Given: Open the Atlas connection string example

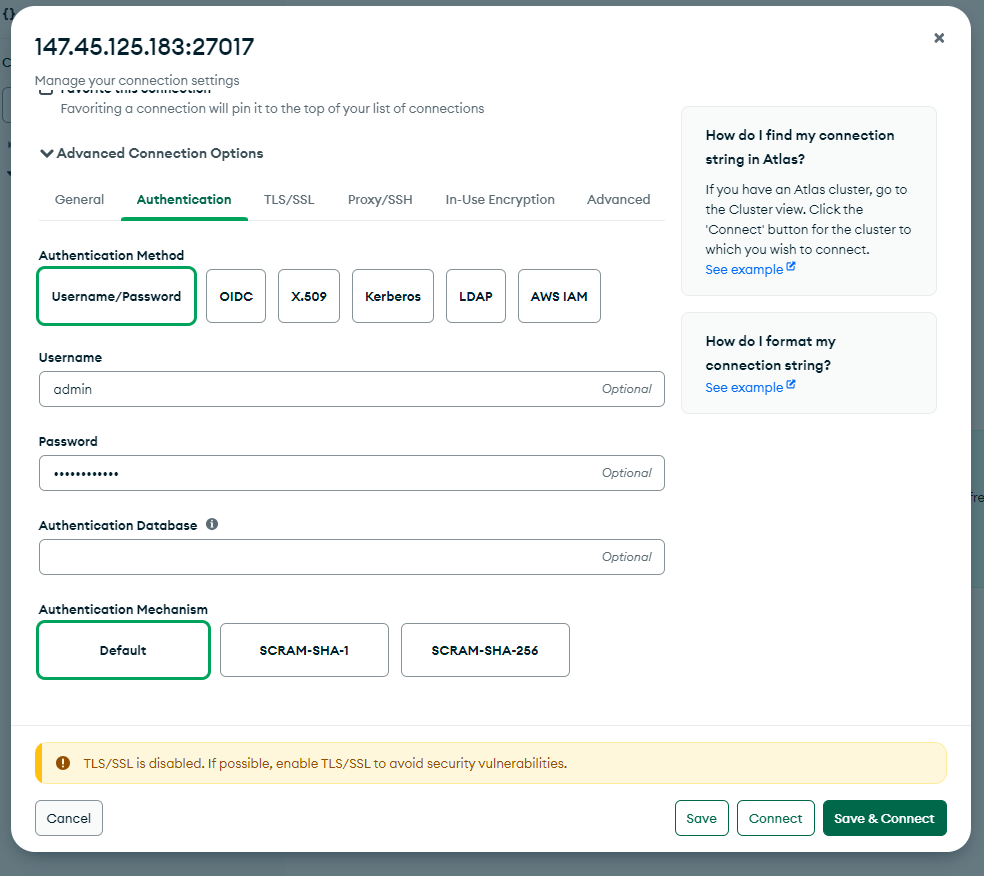Looking at the screenshot, I should [744, 268].
